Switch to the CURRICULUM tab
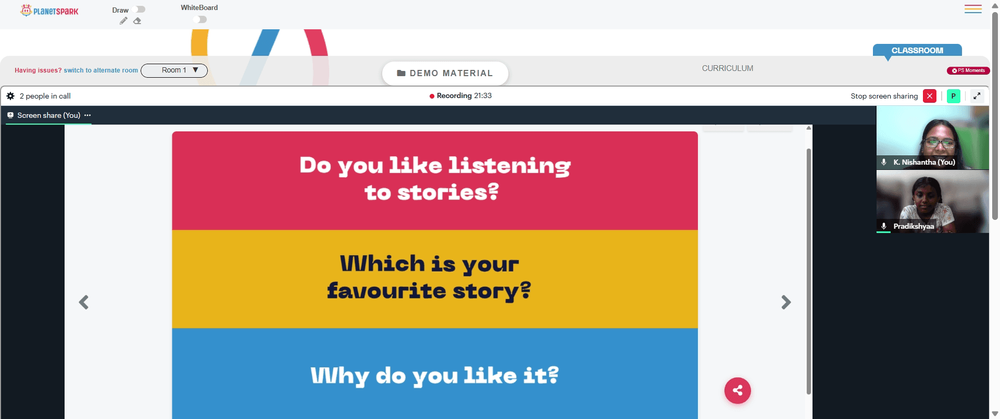 point(727,68)
